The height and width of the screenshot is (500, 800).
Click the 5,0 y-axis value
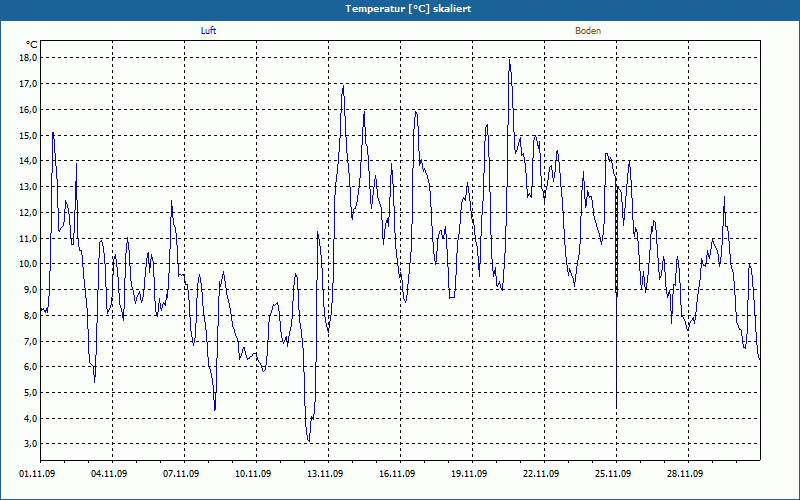point(30,392)
